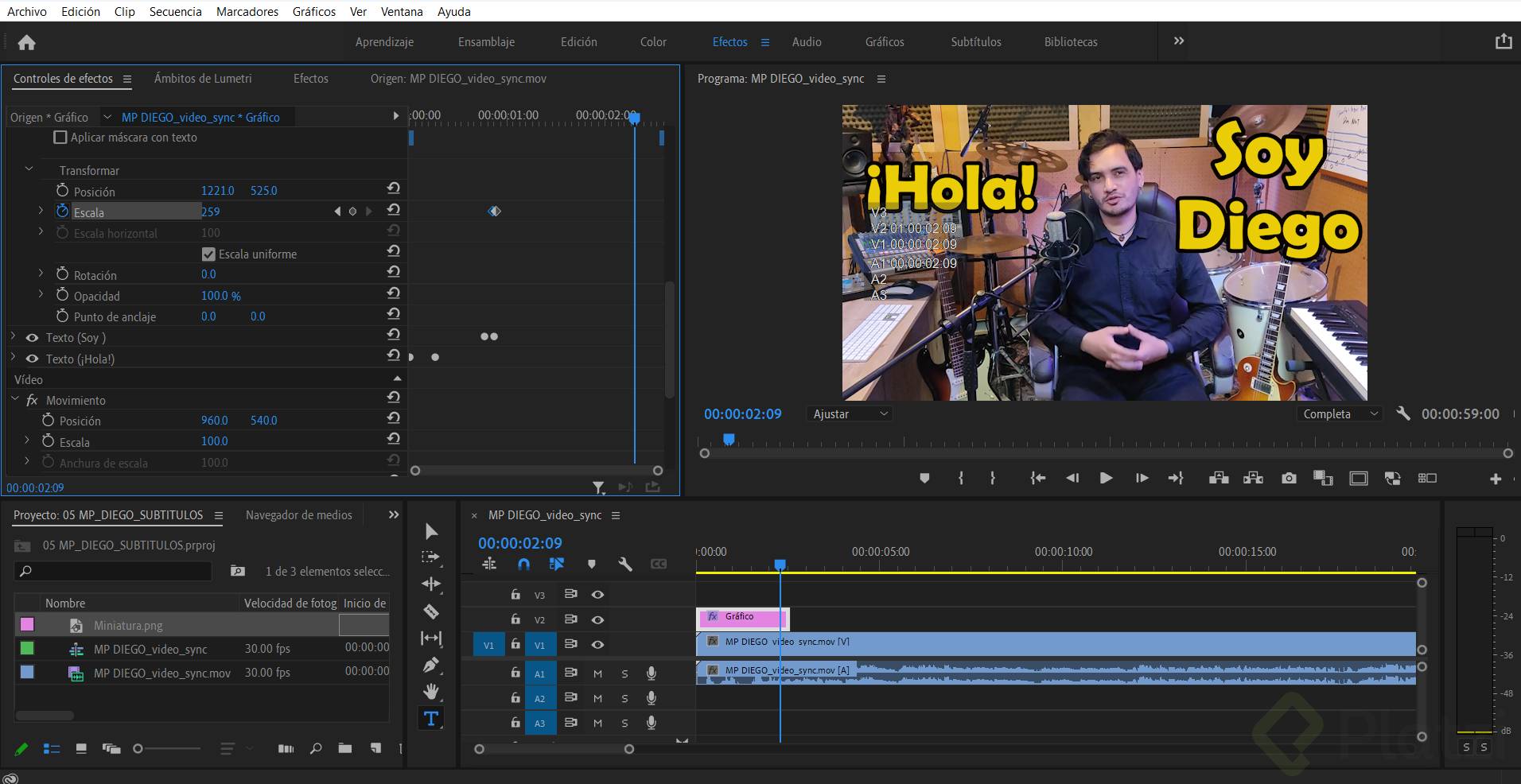Enable Aplicar máscara con texto checkbox
The image size is (1521, 784).
pyautogui.click(x=60, y=138)
